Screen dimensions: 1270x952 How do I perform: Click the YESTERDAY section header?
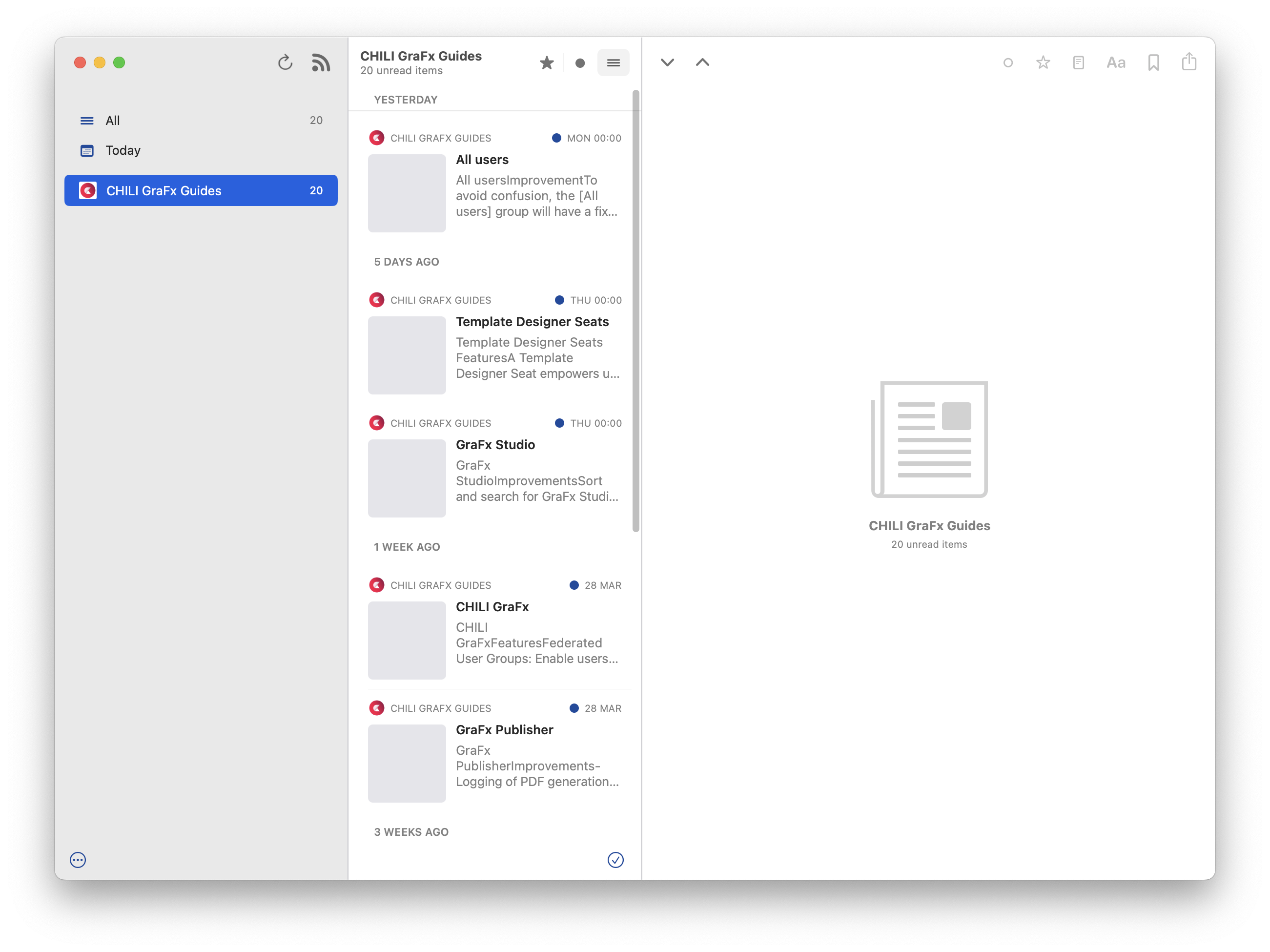(406, 100)
